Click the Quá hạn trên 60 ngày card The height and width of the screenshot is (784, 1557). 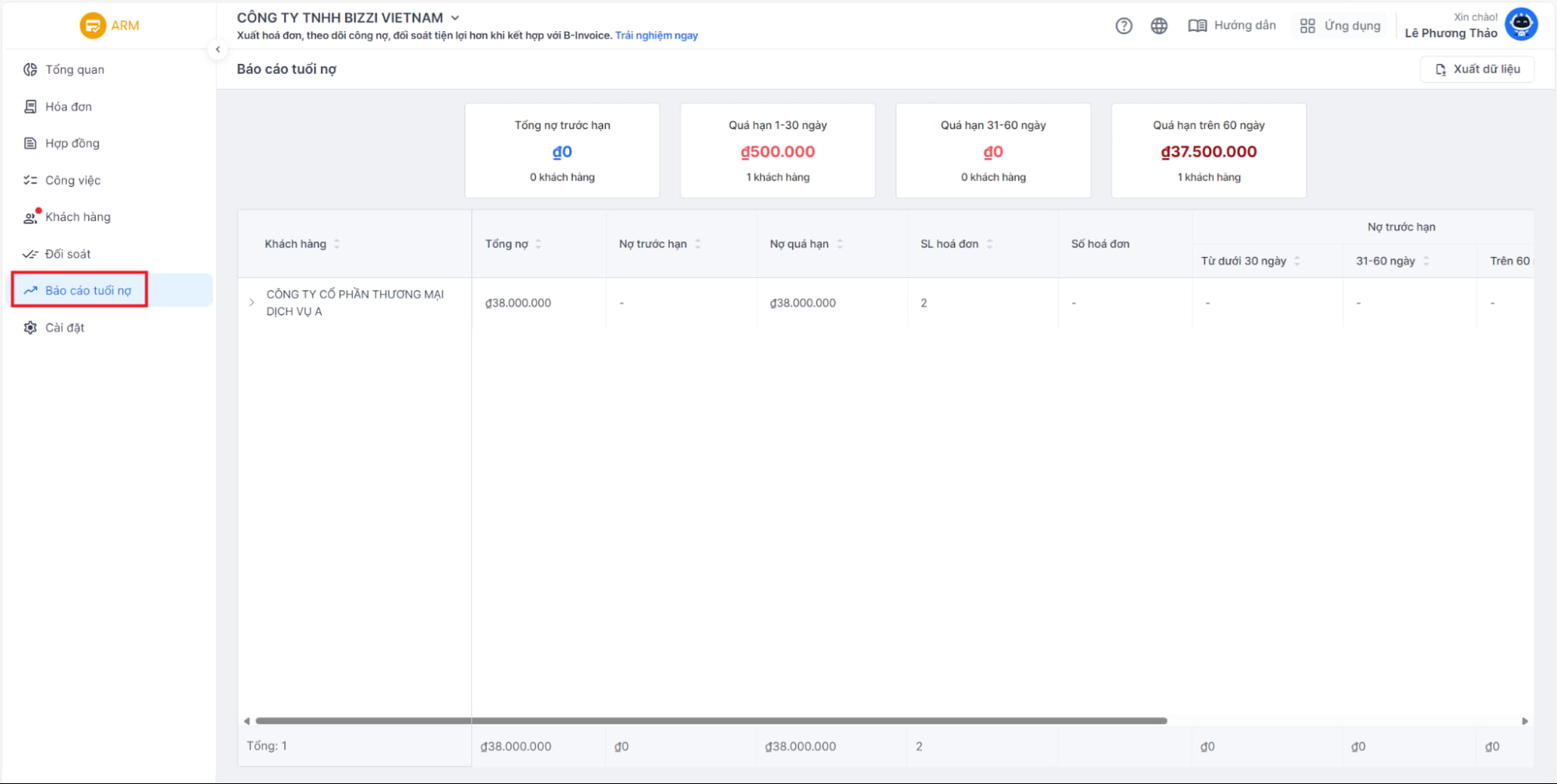1209,150
